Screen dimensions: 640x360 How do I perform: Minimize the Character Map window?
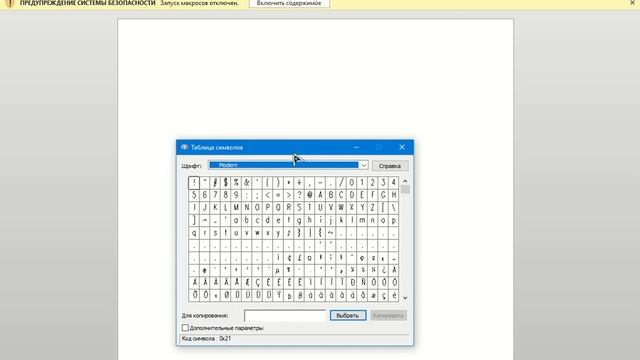pyautogui.click(x=356, y=147)
